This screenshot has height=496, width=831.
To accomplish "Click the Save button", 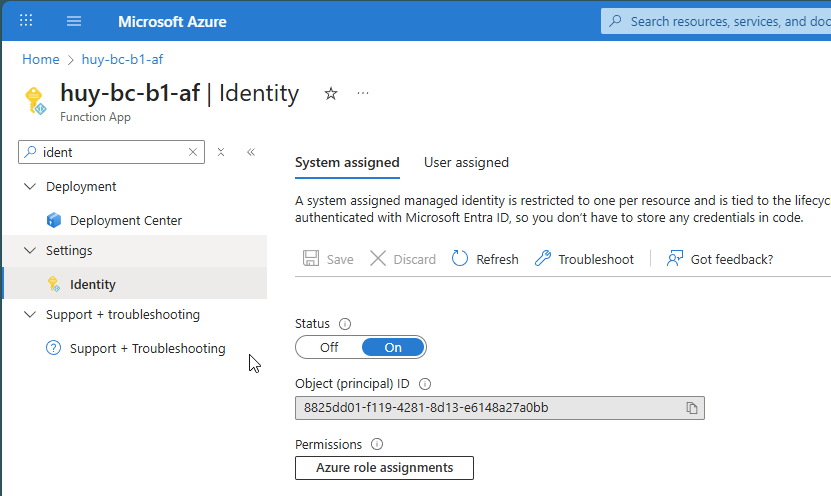I will [x=328, y=259].
